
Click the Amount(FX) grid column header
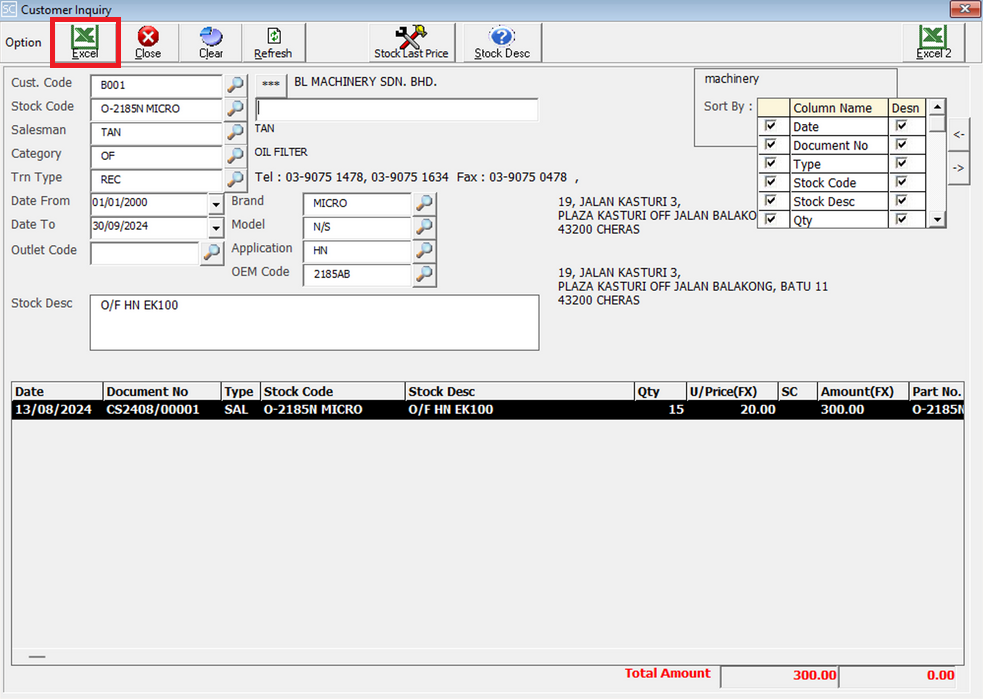pyautogui.click(x=863, y=391)
